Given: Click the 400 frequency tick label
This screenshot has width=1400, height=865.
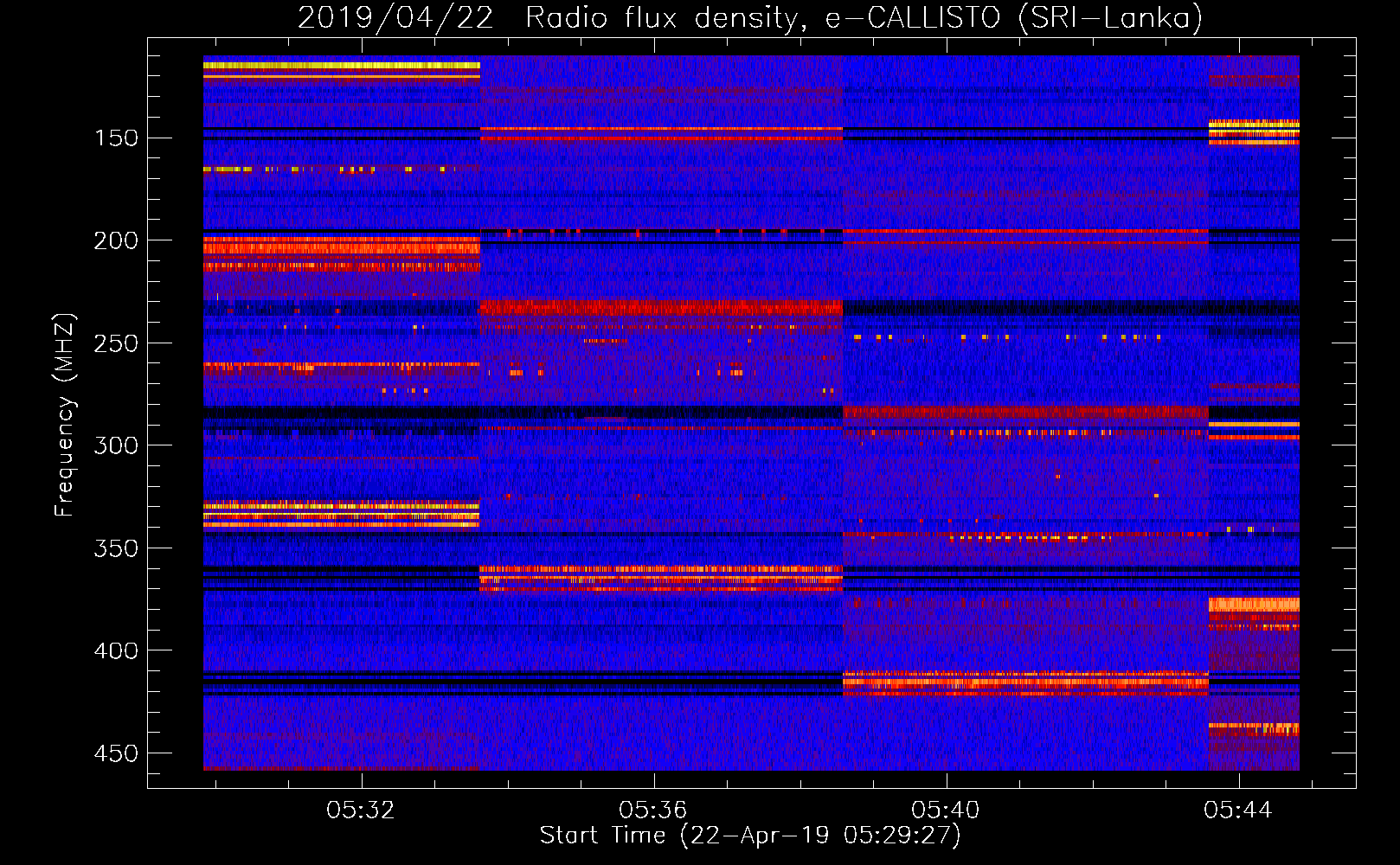Looking at the screenshot, I should tap(115, 650).
